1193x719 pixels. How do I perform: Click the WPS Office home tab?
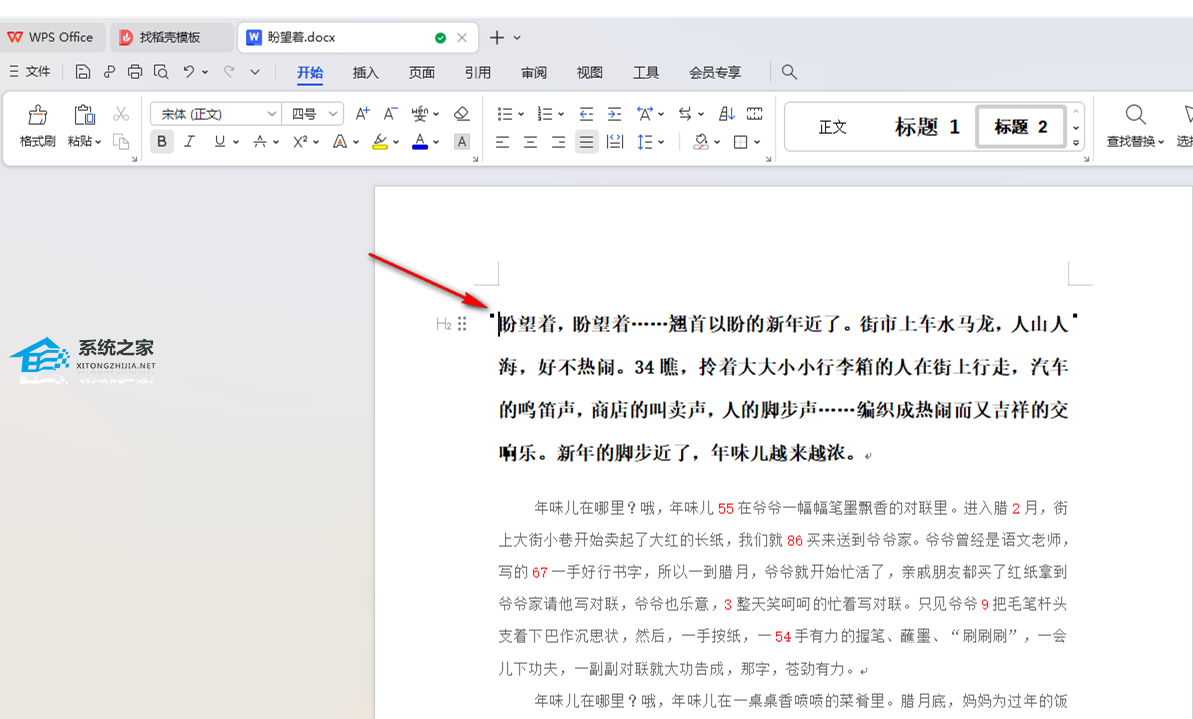[51, 37]
